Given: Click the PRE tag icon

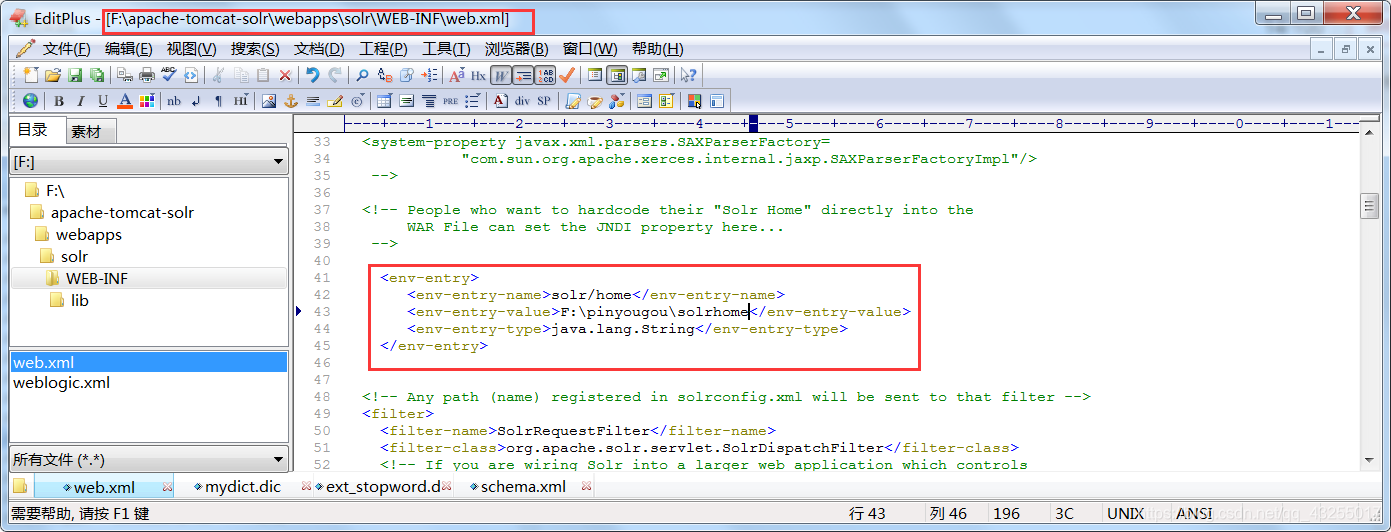Looking at the screenshot, I should (x=450, y=101).
